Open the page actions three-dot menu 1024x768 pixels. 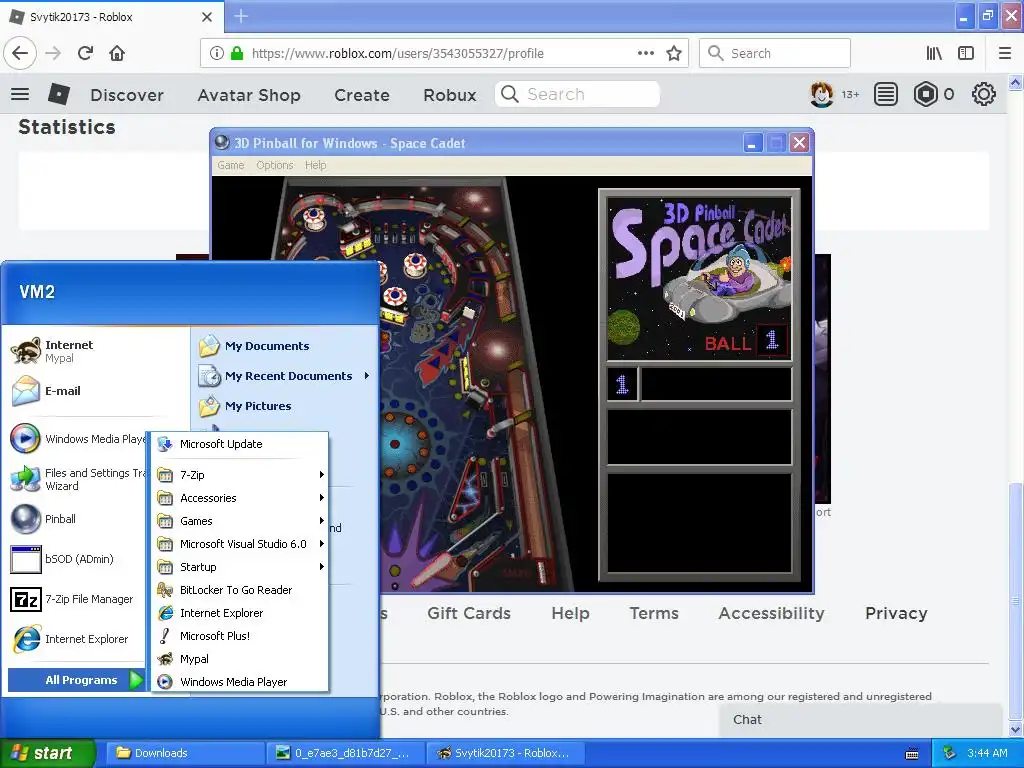tap(645, 54)
